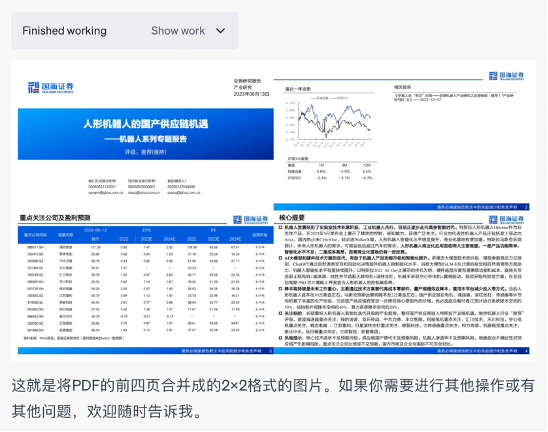Click the reply text starting 这就是将PDF
548x432 pixels.
point(273,398)
